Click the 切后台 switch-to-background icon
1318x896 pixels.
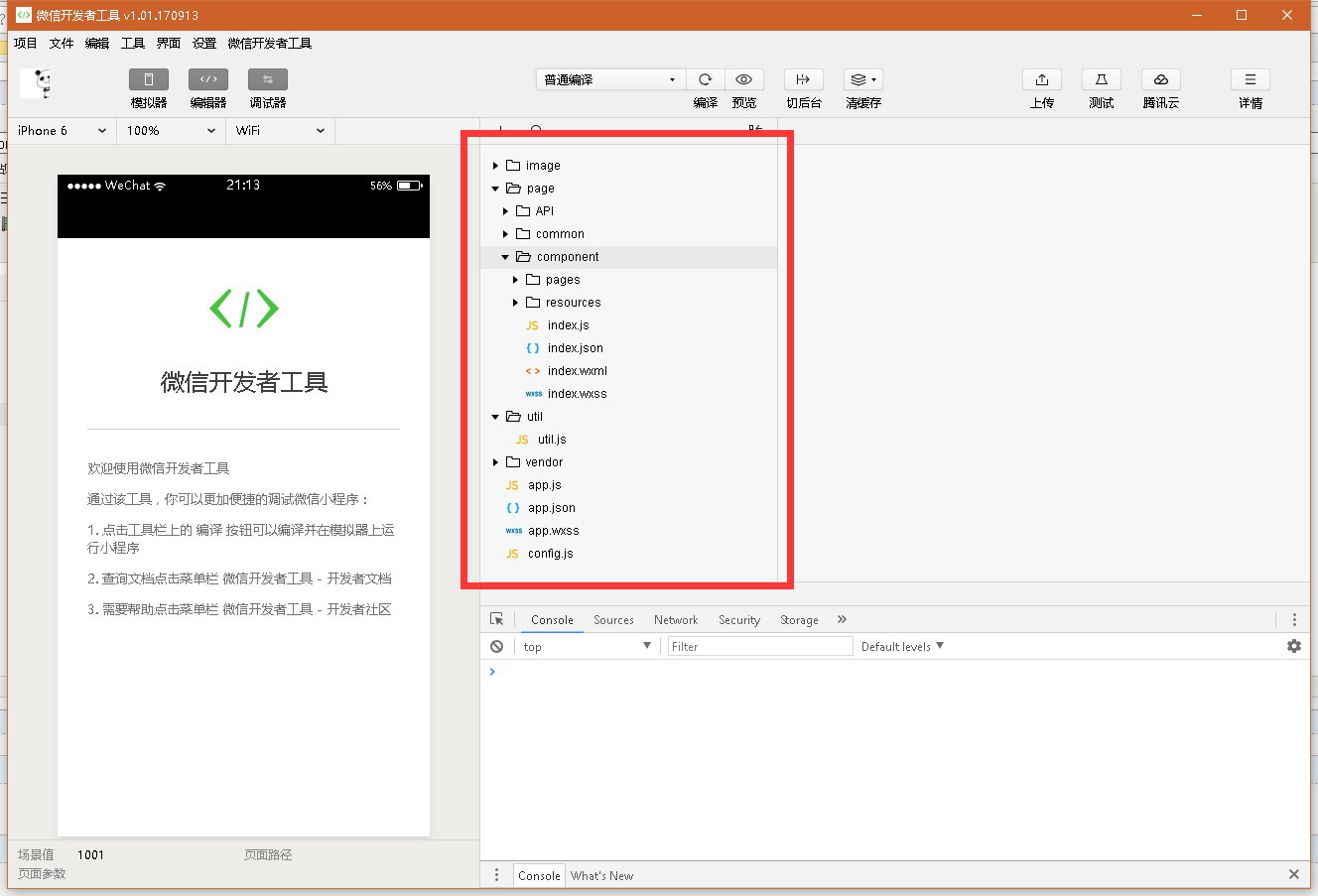point(804,79)
